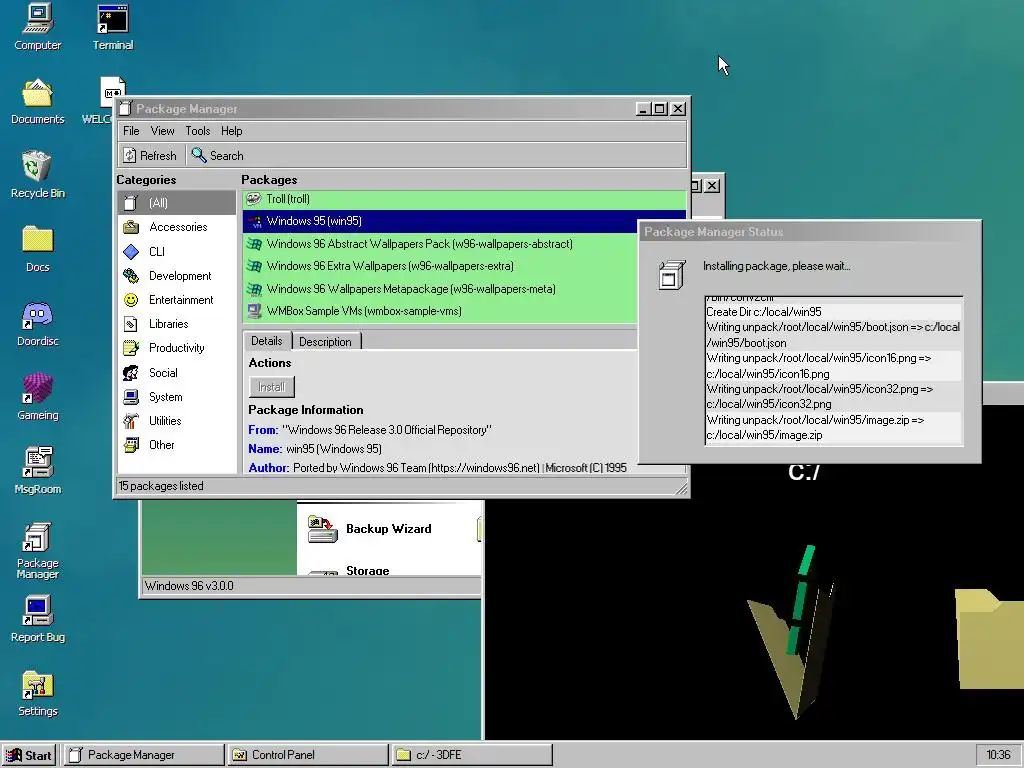The height and width of the screenshot is (768, 1024).
Task: Open the Computer desktop icon
Action: (x=37, y=27)
